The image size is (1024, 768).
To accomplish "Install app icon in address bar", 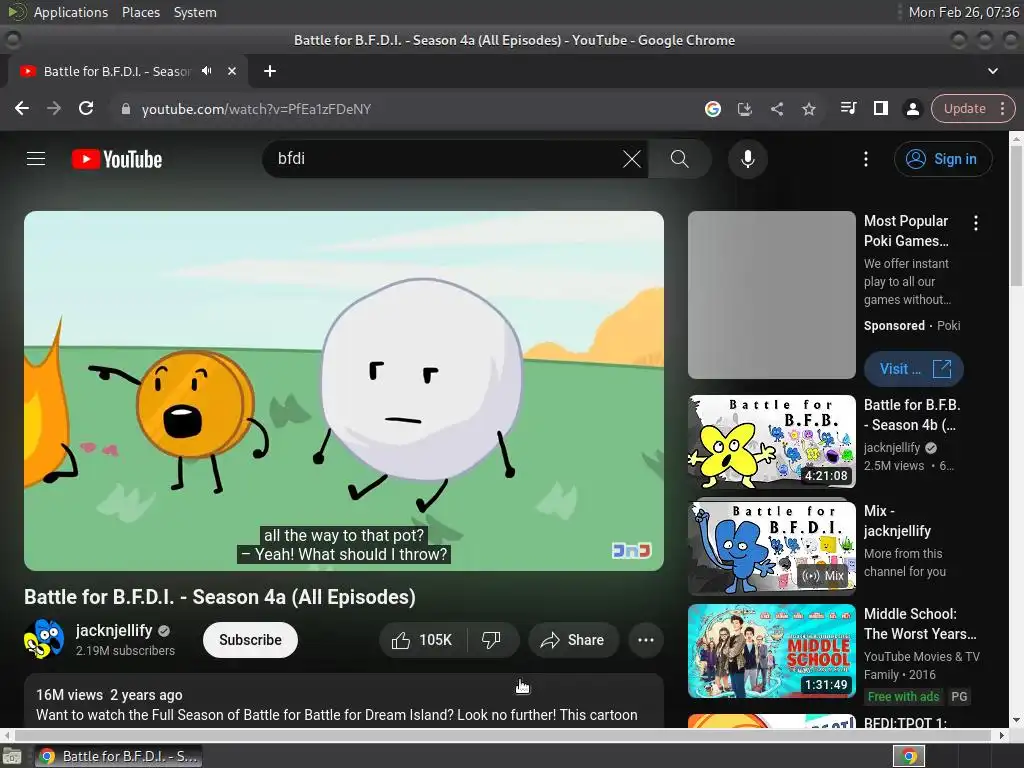I will 744,108.
